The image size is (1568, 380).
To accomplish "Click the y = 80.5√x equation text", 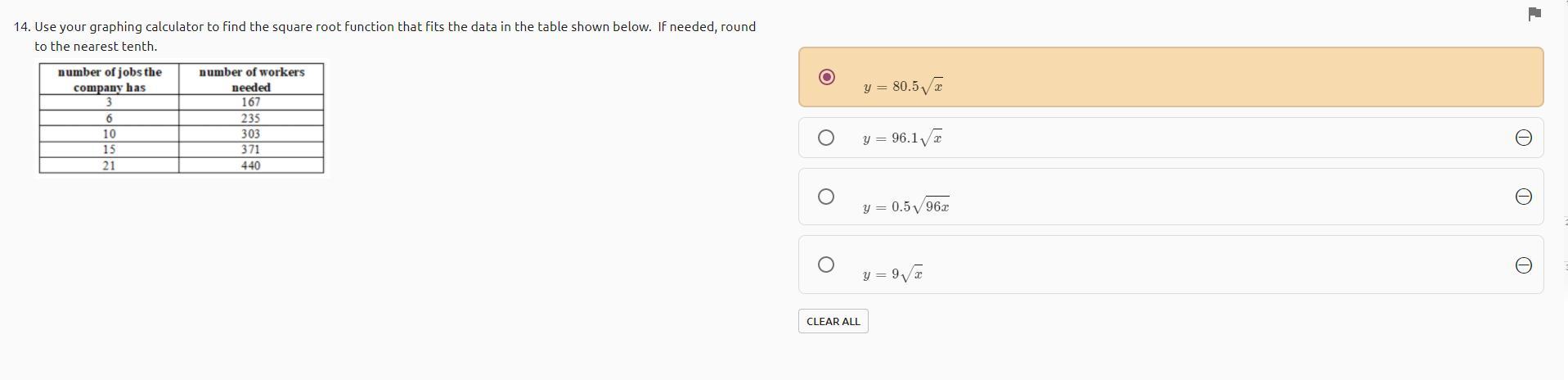I will point(903,87).
